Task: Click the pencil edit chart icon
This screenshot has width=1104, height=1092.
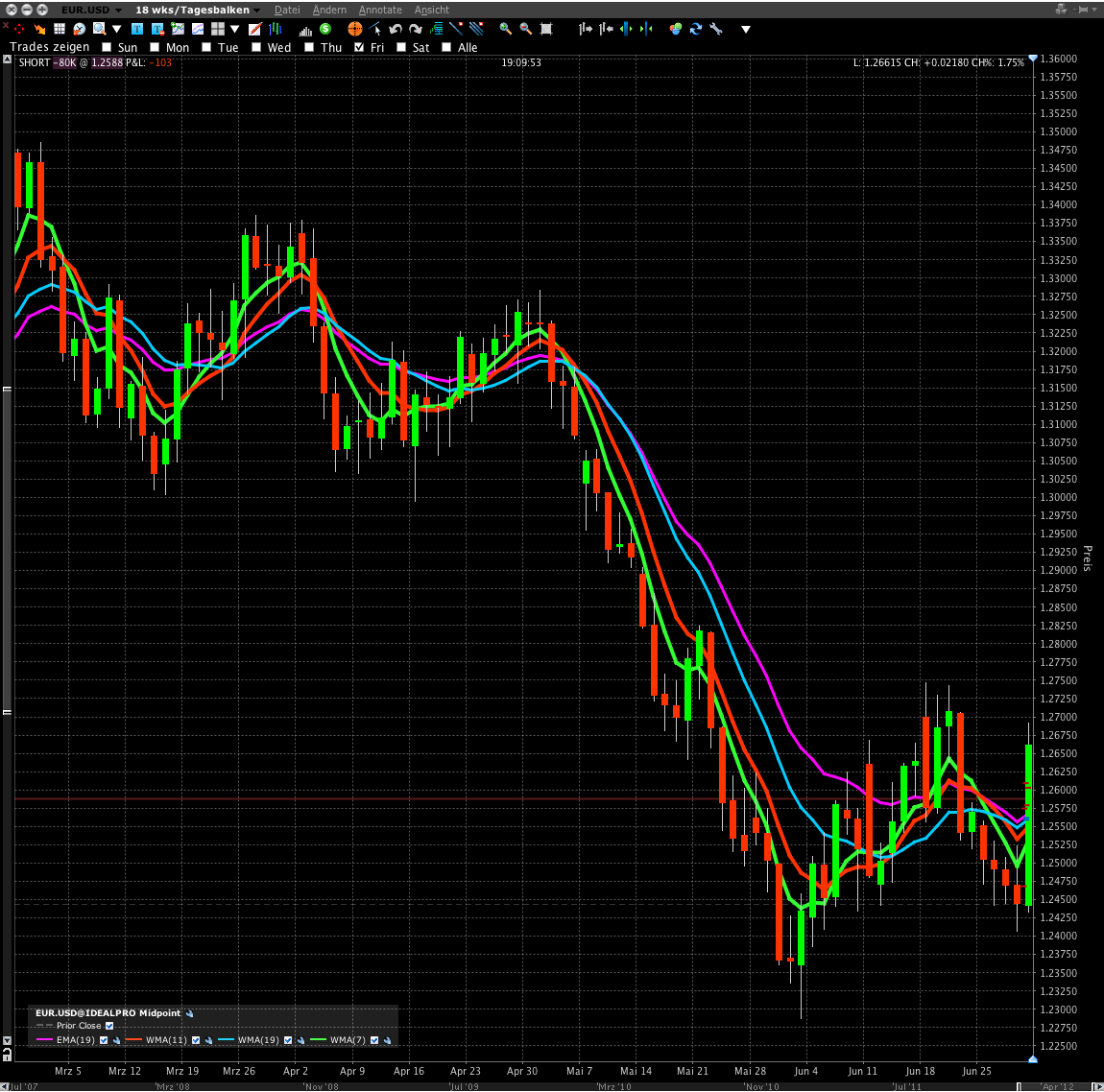Action: 254,29
